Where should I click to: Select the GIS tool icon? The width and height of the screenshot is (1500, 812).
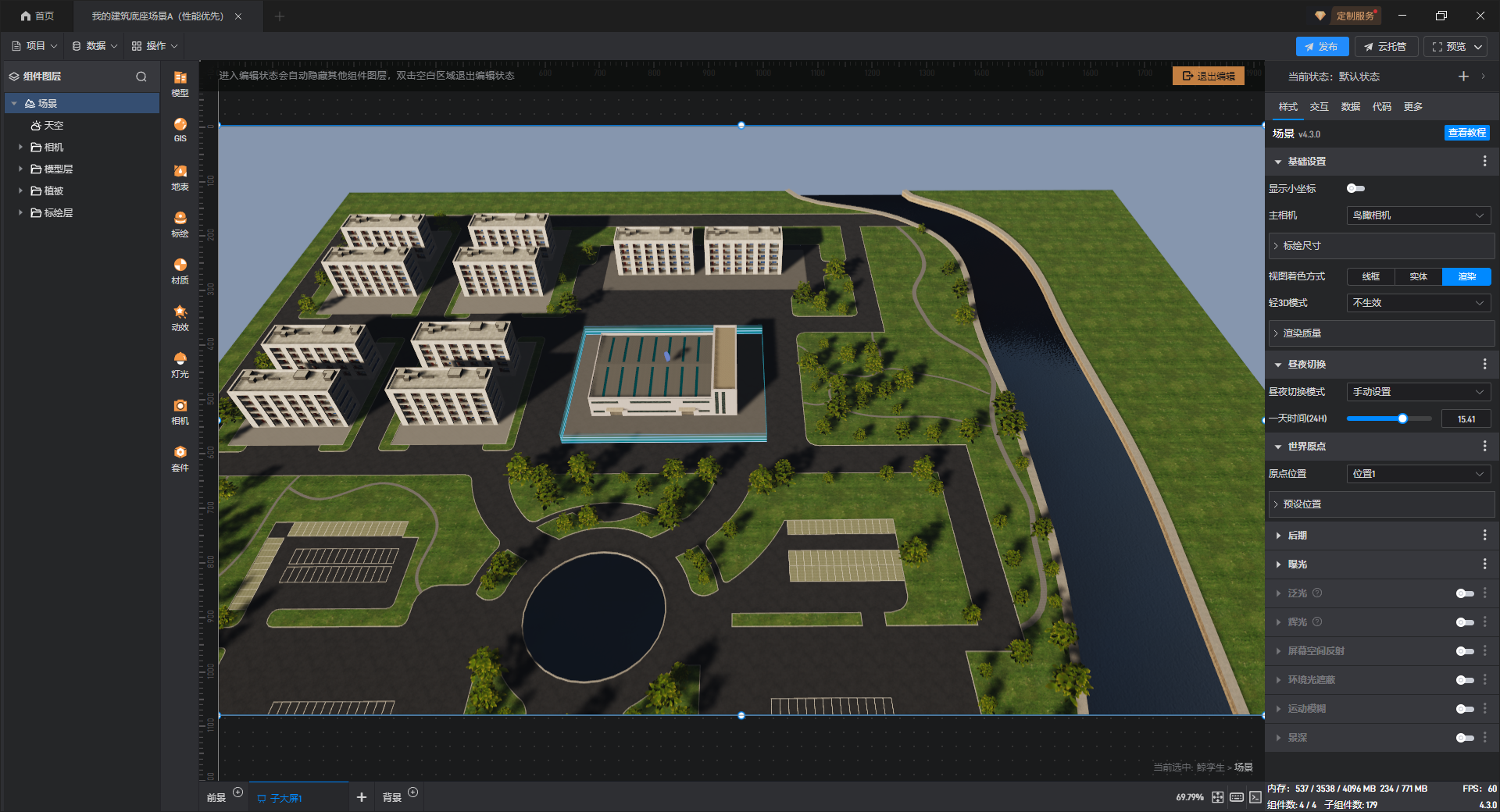click(180, 129)
